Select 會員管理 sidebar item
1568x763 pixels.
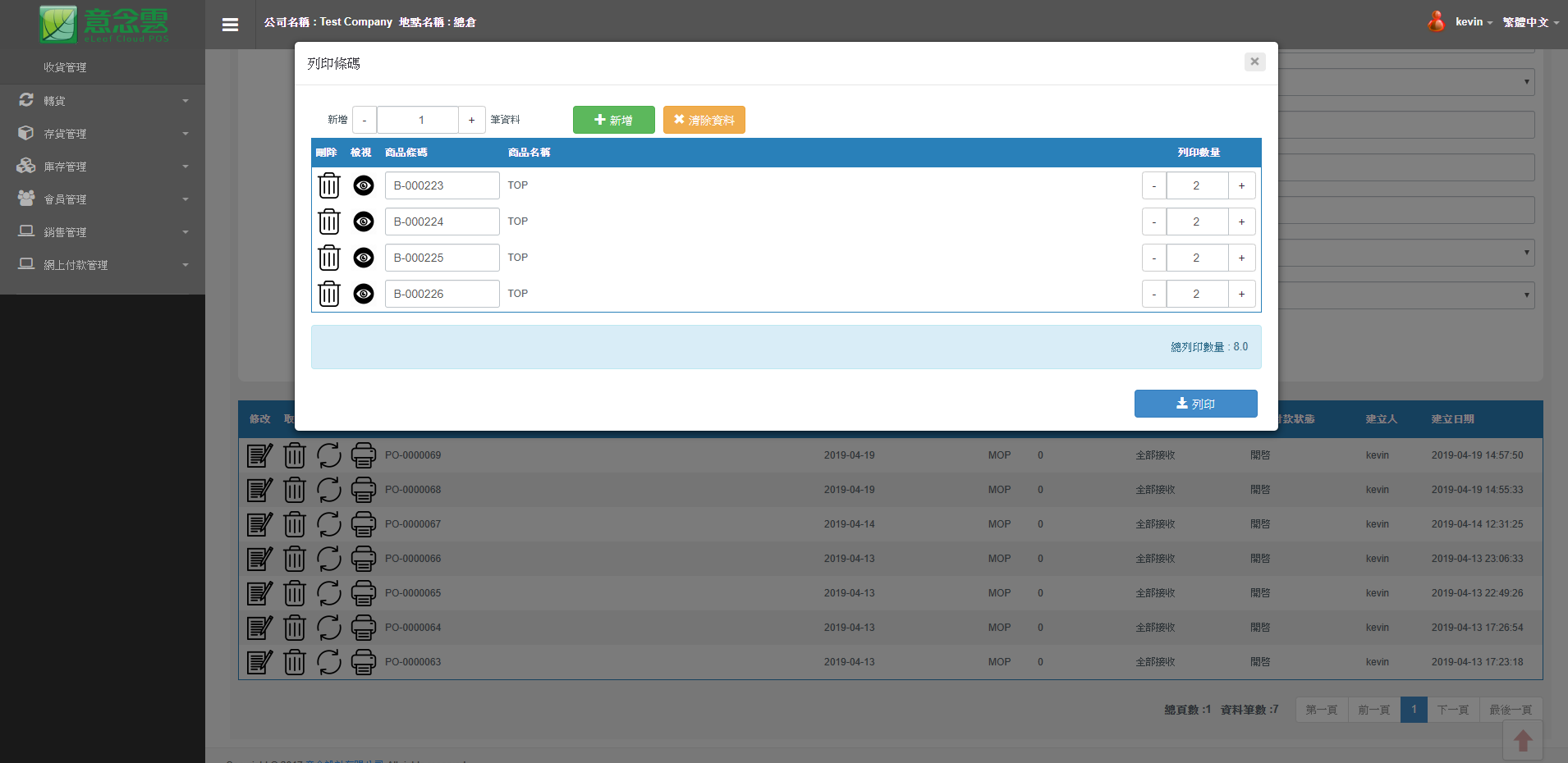point(103,199)
